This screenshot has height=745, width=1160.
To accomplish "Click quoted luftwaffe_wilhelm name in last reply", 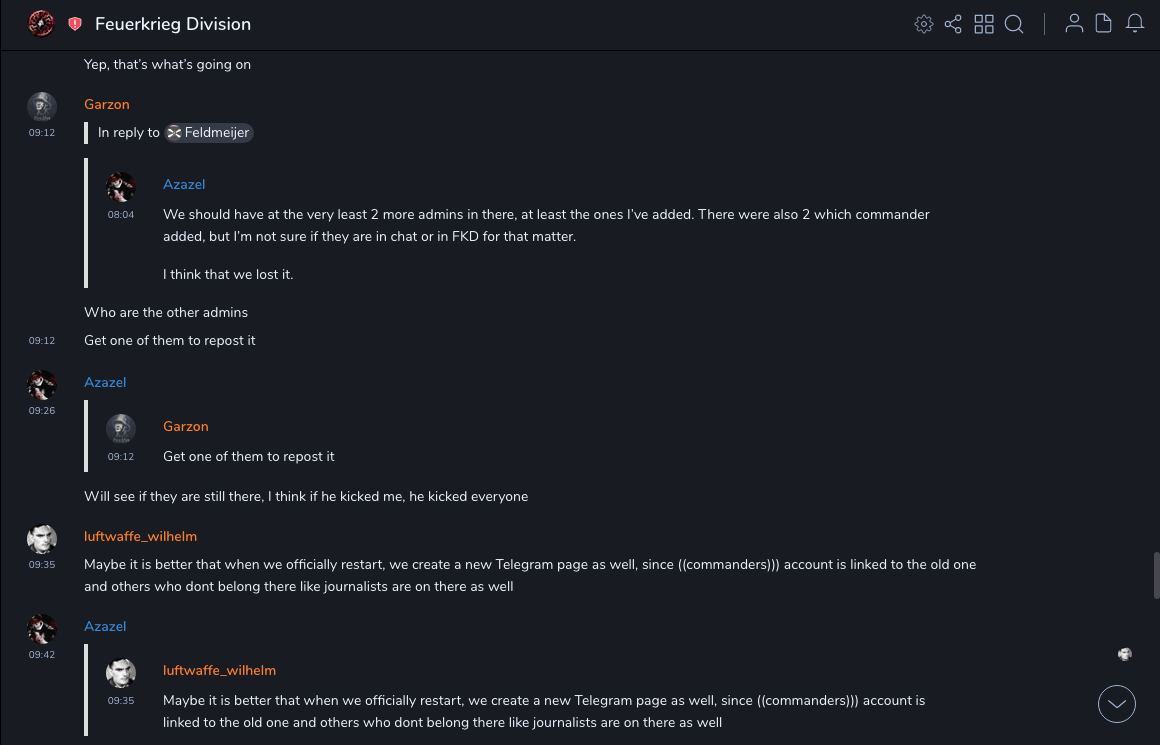I will pos(219,670).
